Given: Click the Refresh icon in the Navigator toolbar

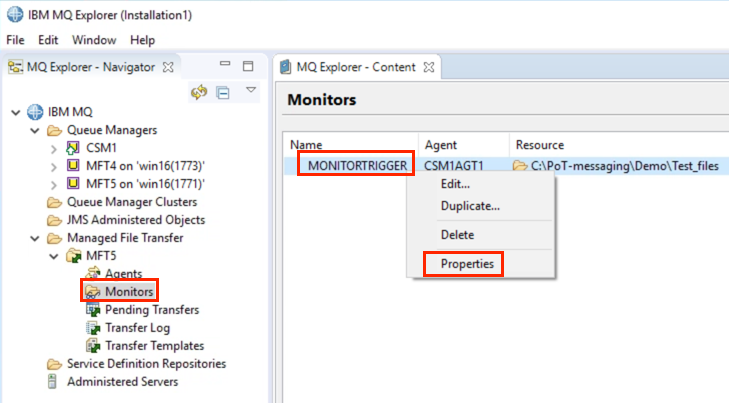Looking at the screenshot, I should [x=199, y=92].
